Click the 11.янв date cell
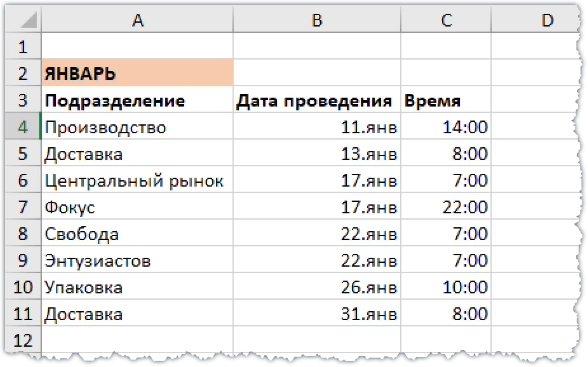Image resolution: width=588 pixels, height=367 pixels. pos(317,127)
